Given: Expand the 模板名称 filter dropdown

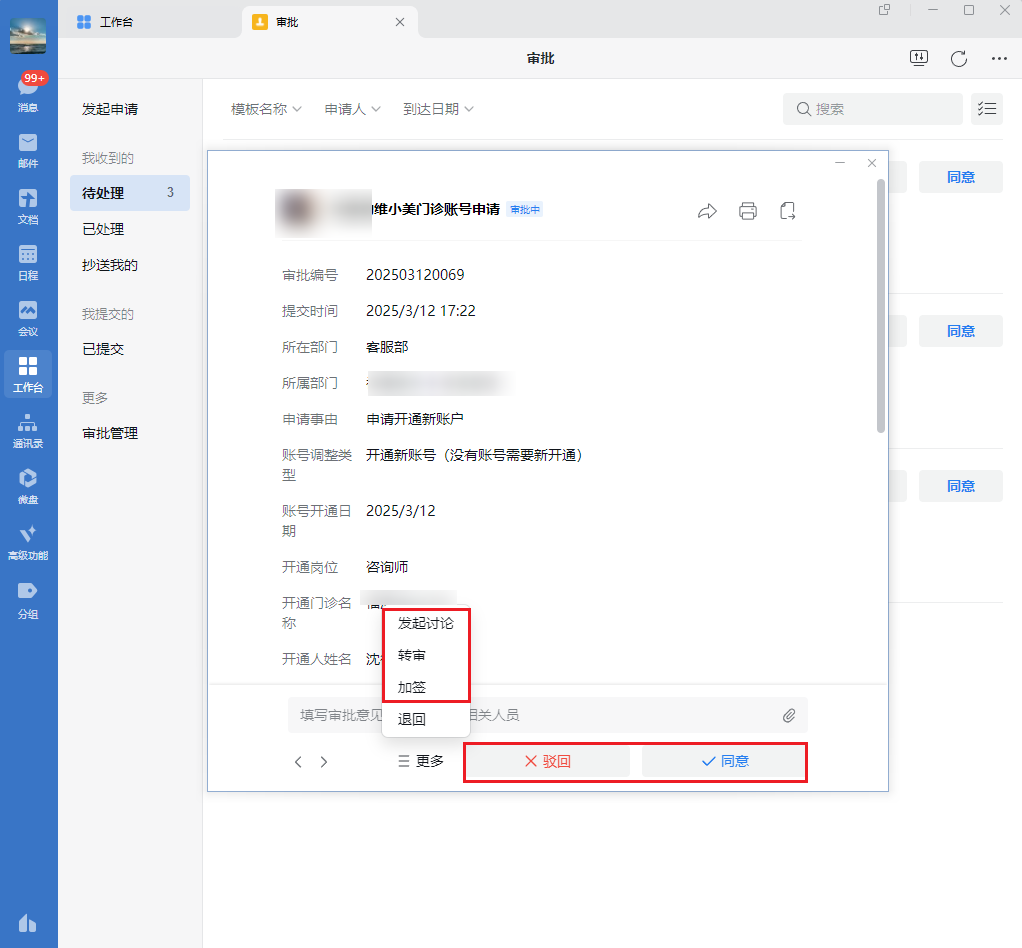Looking at the screenshot, I should (x=266, y=109).
